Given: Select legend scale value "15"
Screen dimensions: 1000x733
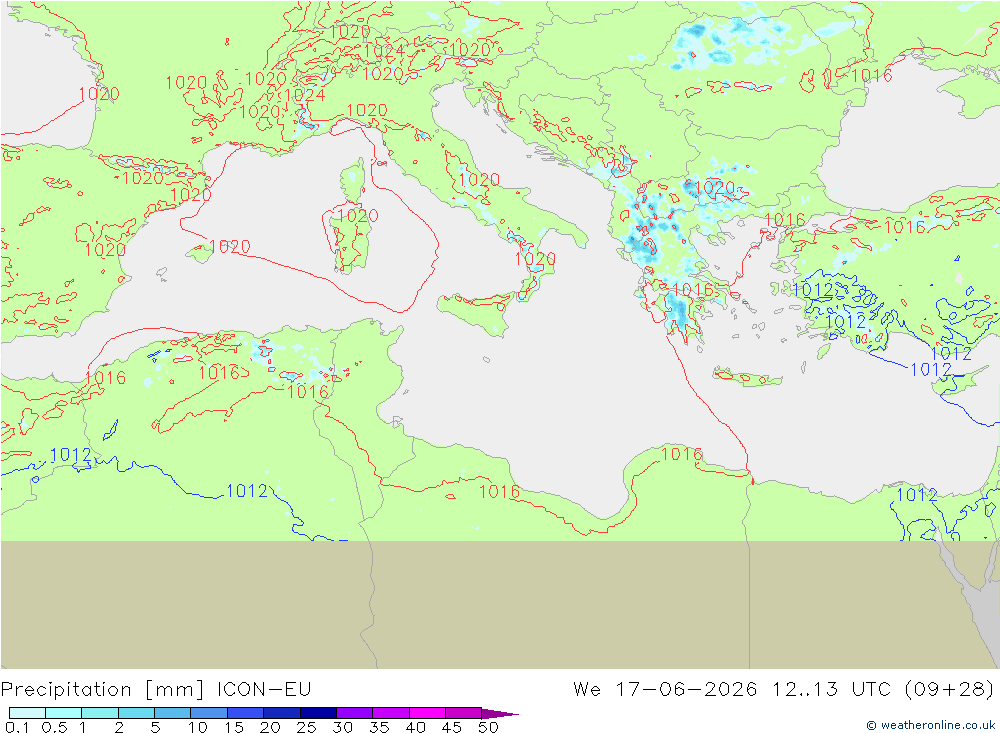Looking at the screenshot, I should point(234,727).
